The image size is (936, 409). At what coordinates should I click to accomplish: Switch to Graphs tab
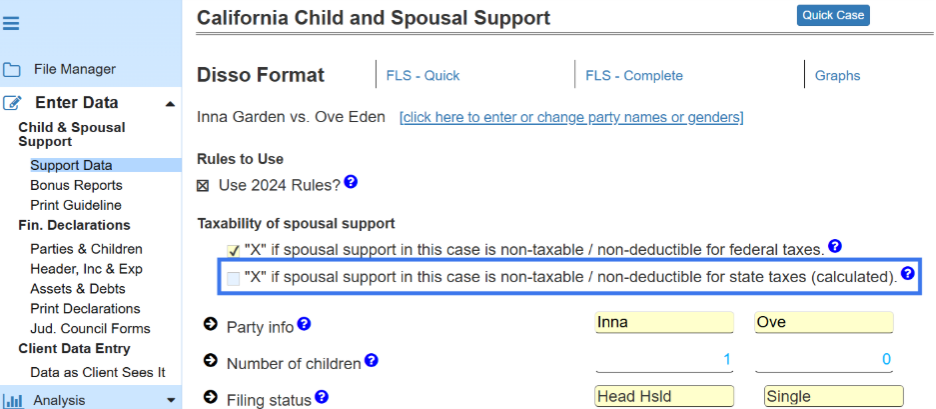click(837, 75)
